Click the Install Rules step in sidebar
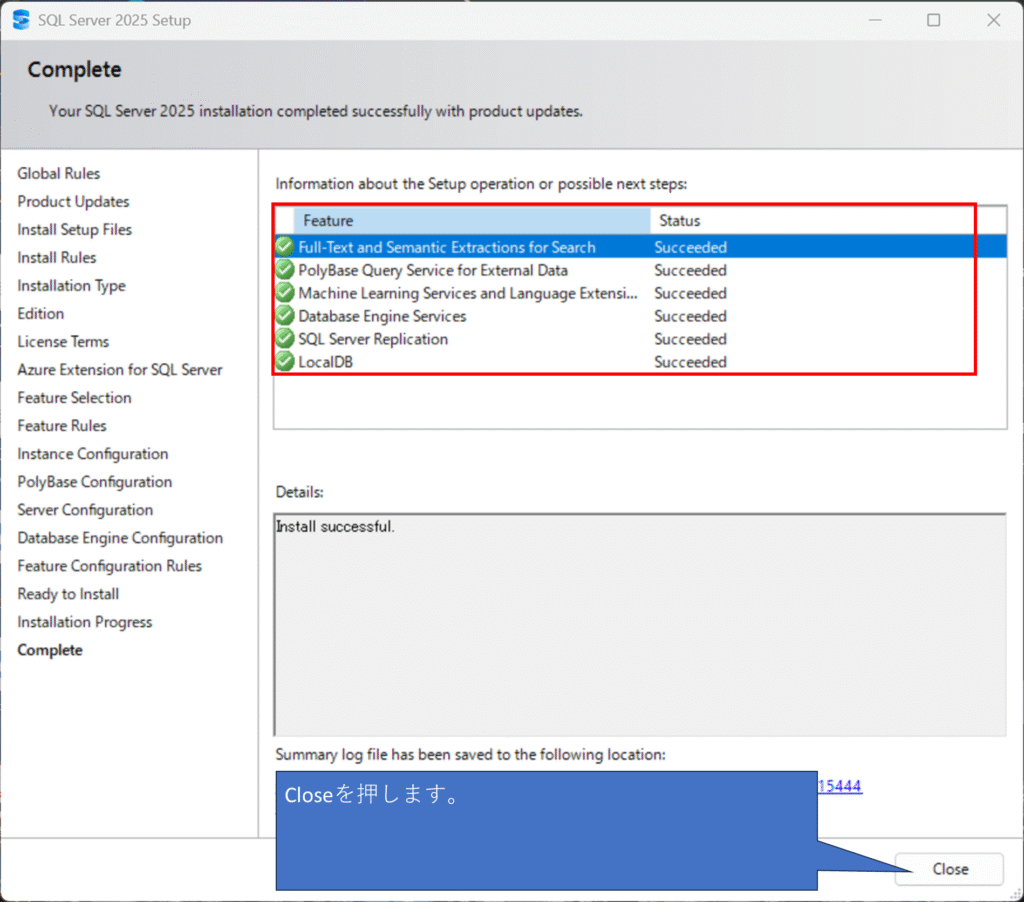This screenshot has width=1024, height=902. (57, 257)
